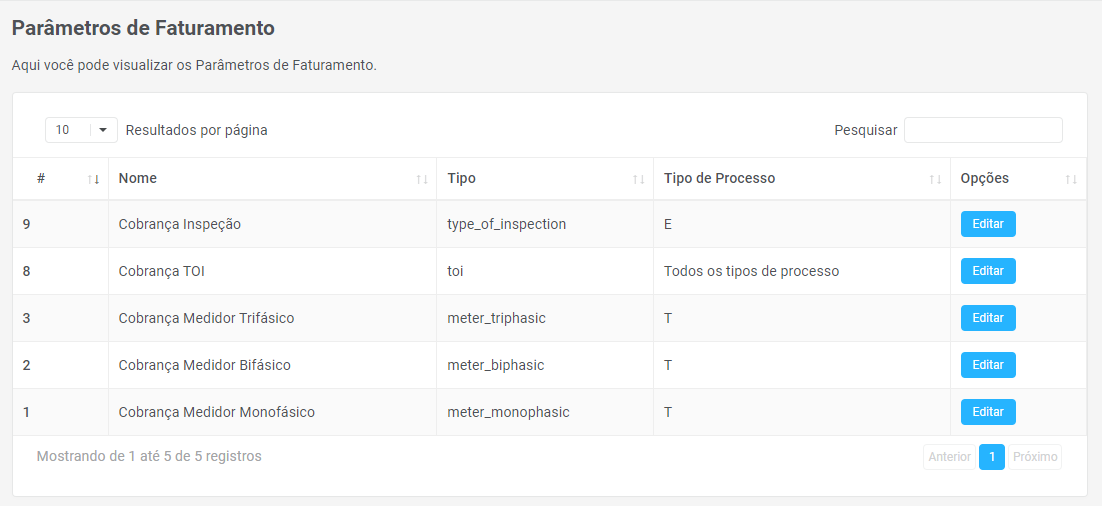Select page 1 in pagination
This screenshot has width=1102, height=506.
pyautogui.click(x=991, y=457)
